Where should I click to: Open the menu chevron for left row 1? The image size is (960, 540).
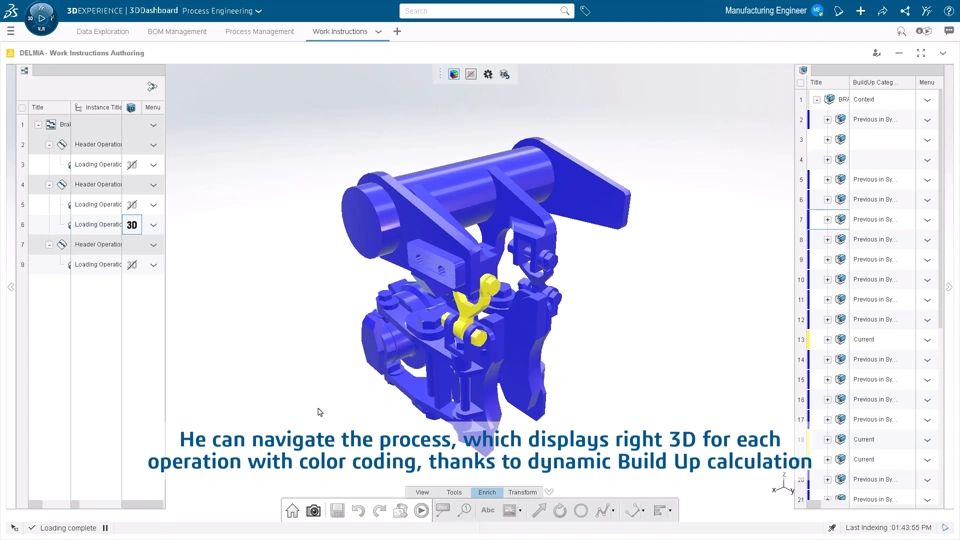point(153,125)
